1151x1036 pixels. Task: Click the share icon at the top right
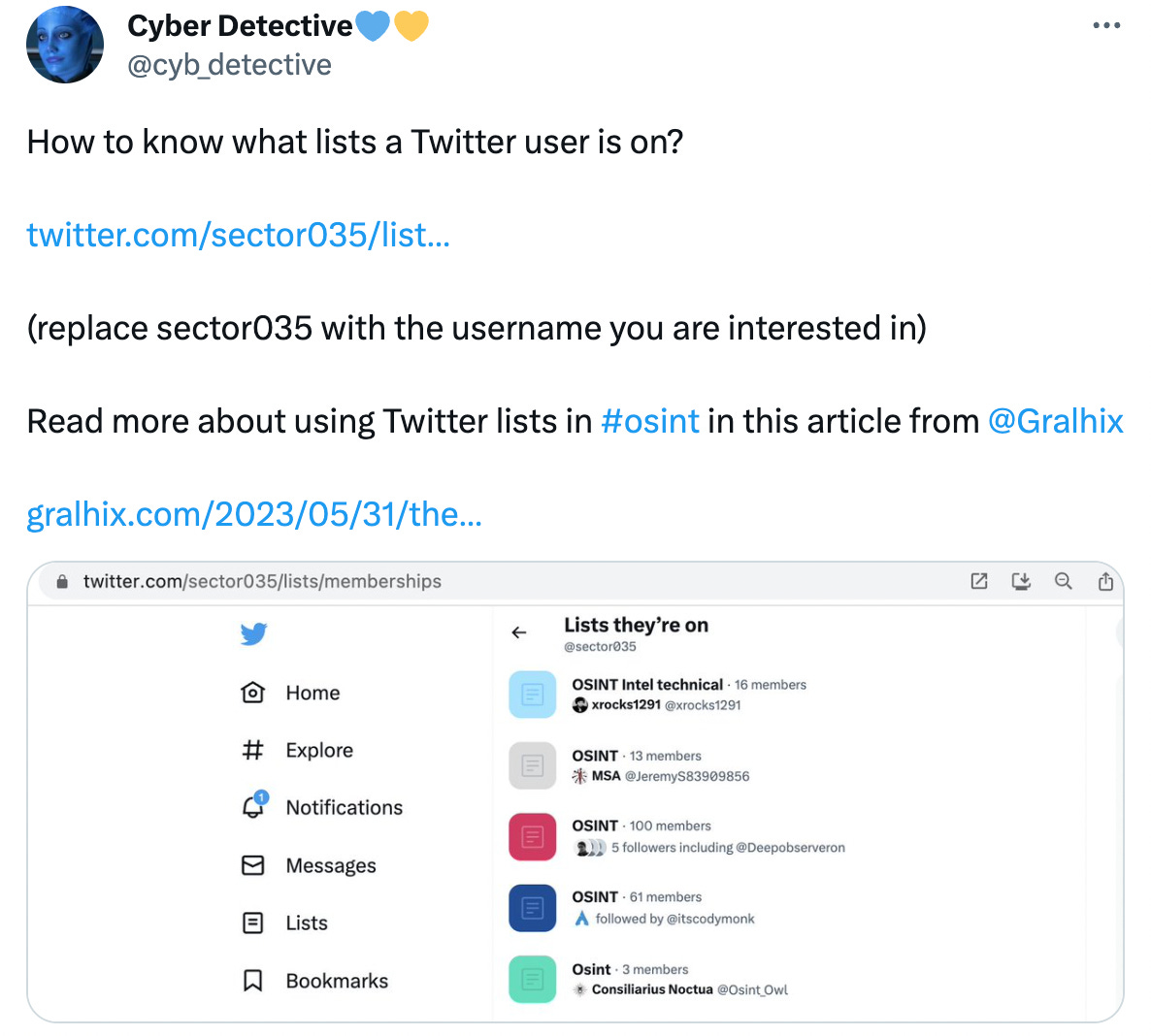click(x=1106, y=581)
